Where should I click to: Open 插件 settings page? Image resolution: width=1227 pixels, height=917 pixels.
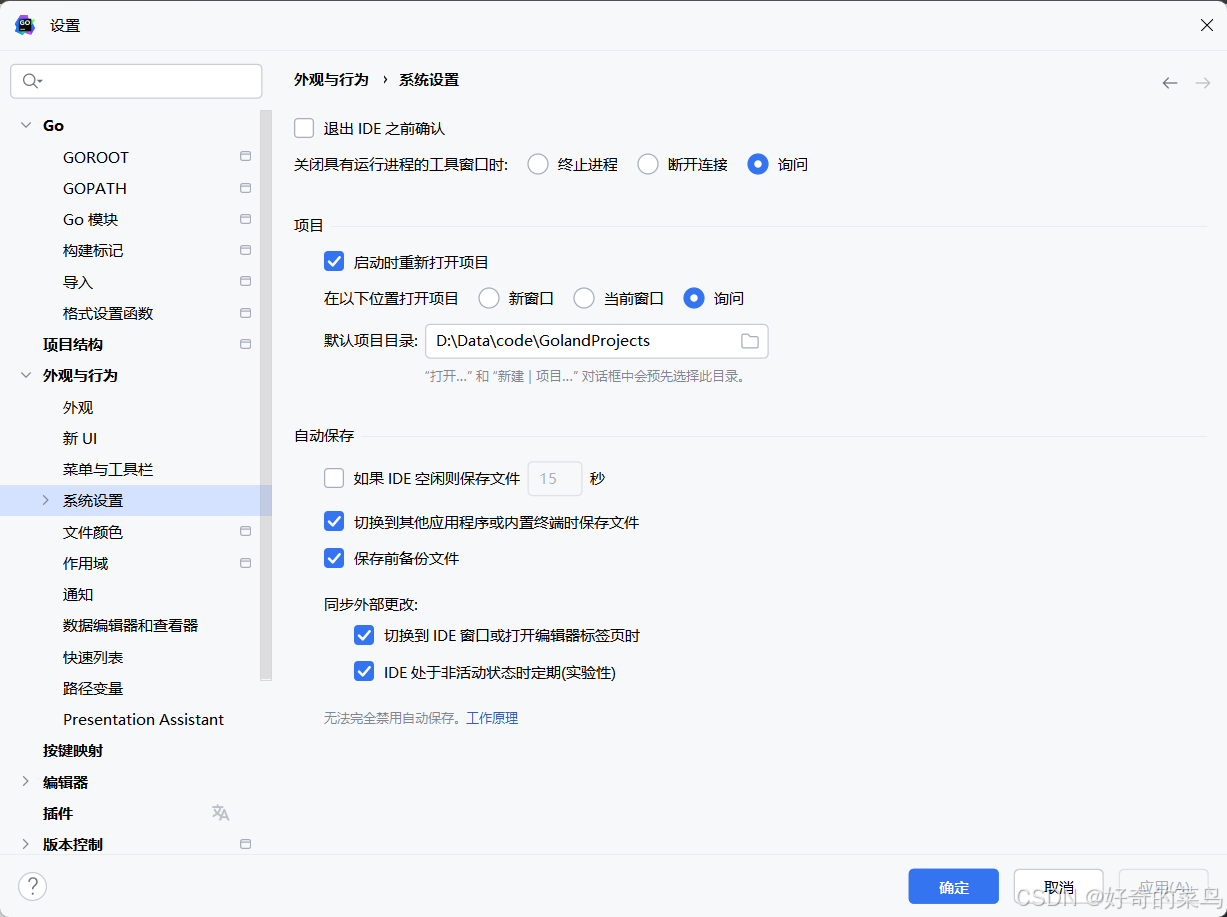58,813
